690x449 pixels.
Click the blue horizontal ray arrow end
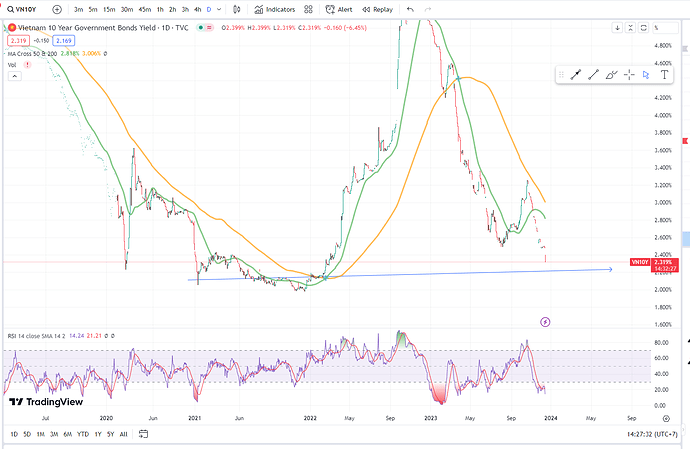[x=610, y=269]
